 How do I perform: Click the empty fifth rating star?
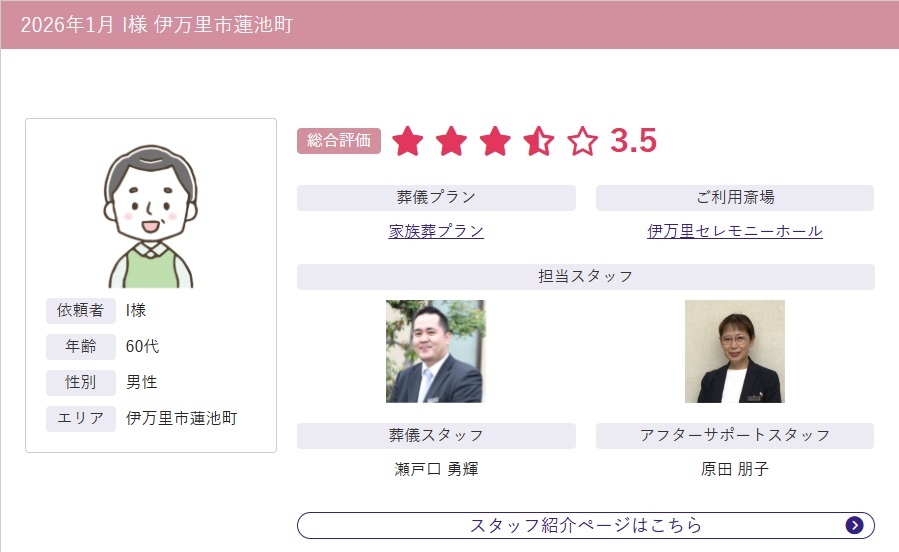coord(583,141)
